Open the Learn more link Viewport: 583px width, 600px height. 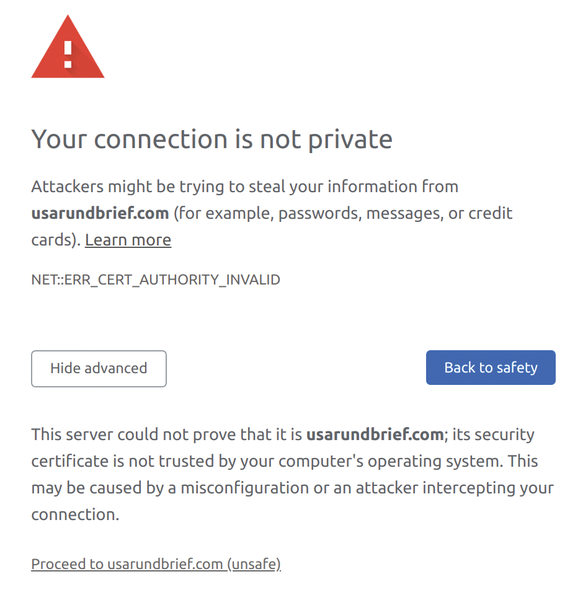pyautogui.click(x=128, y=240)
